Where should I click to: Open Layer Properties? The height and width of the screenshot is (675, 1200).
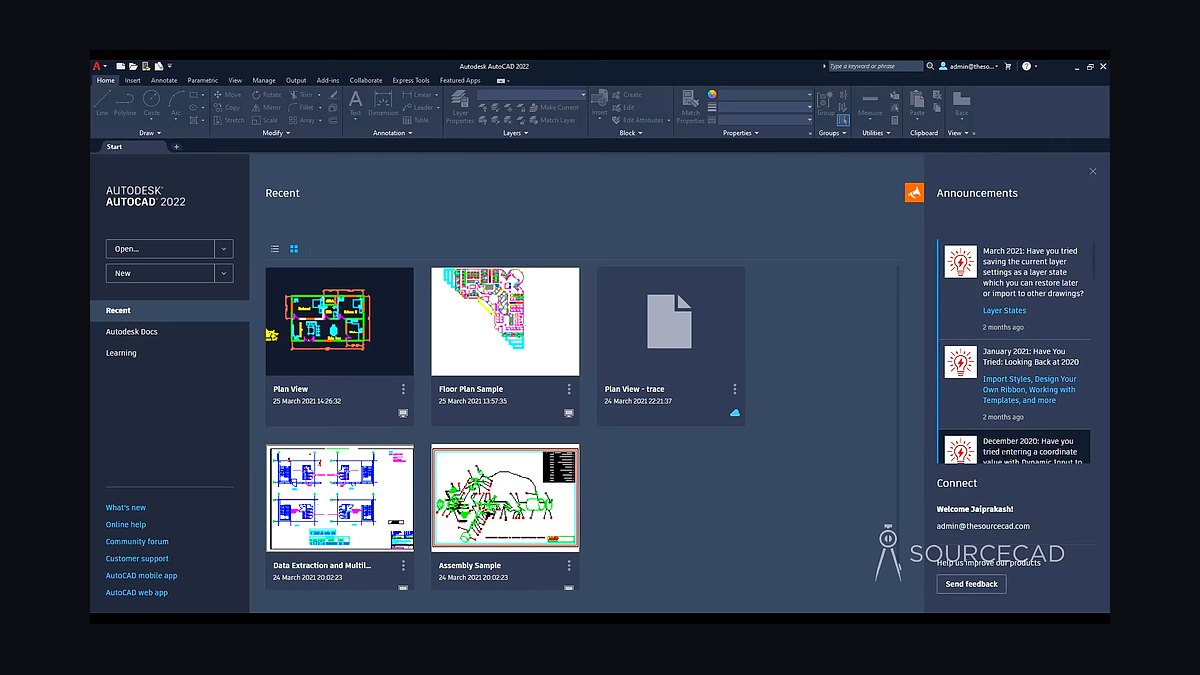460,106
